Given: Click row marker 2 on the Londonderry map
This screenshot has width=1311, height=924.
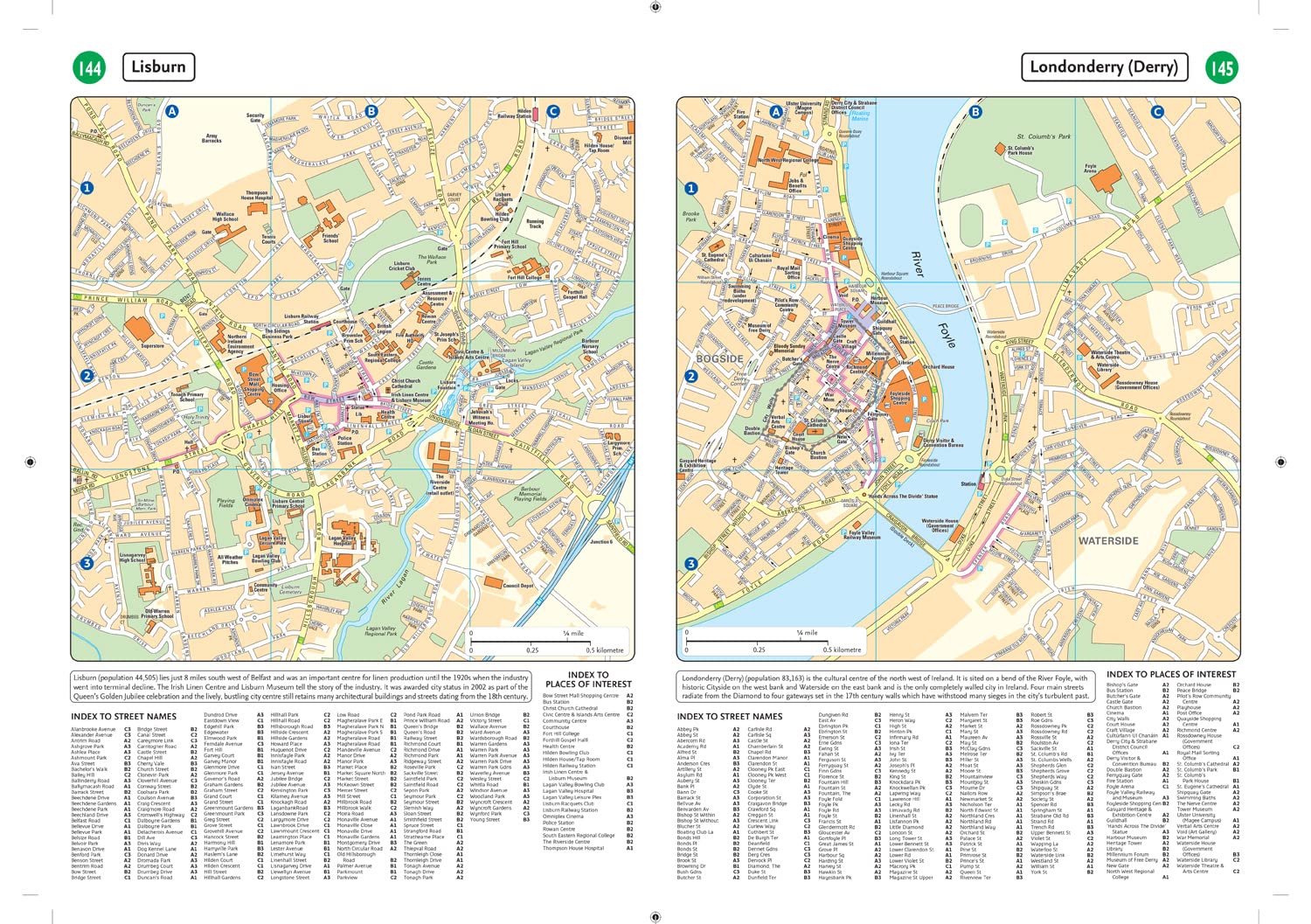Looking at the screenshot, I should click(691, 376).
